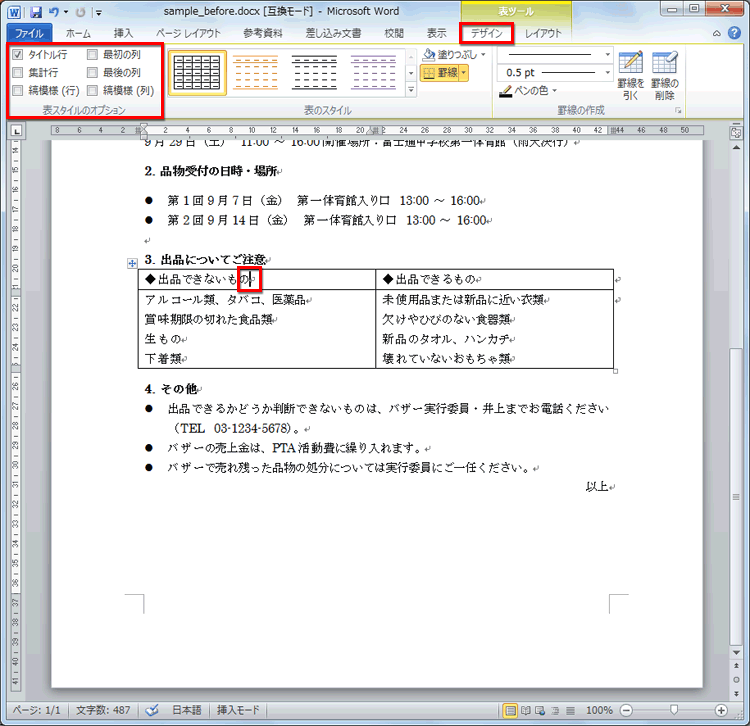Open the Customize Quick Access Toolbar dropdown
The image size is (750, 726).
click(99, 13)
